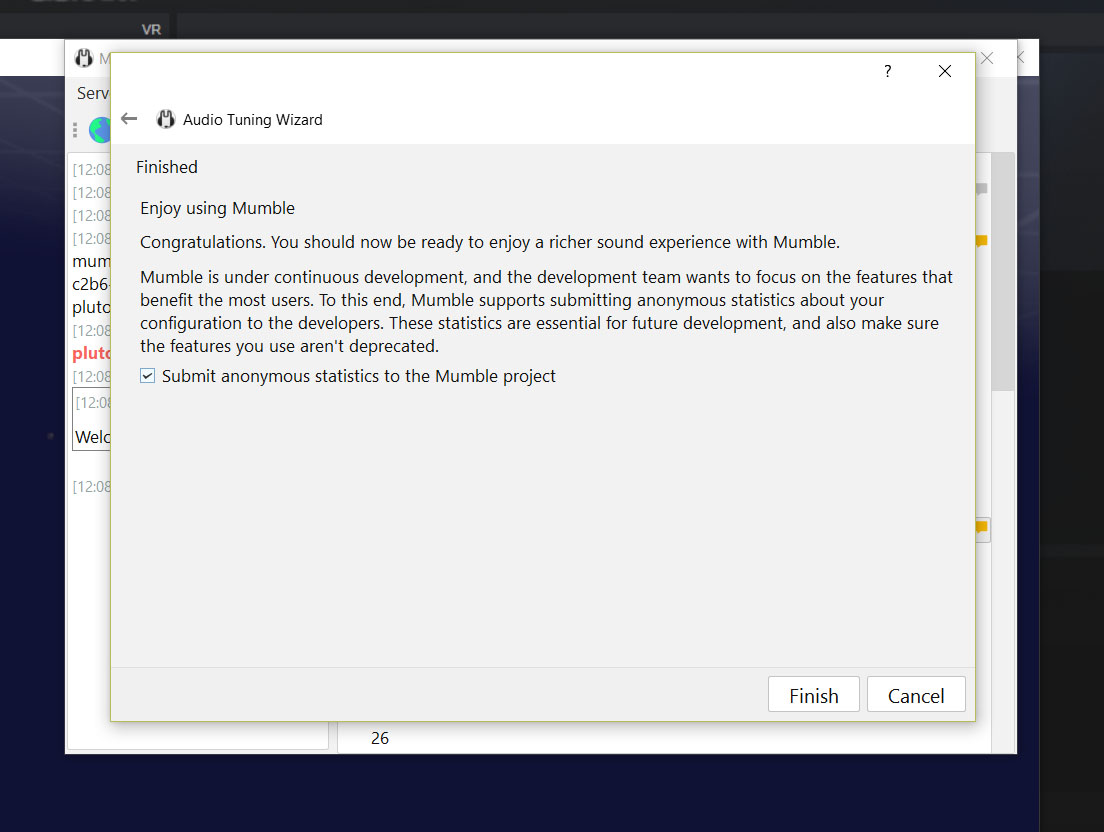
Task: Click the number 26 below the wizard
Action: 380,738
